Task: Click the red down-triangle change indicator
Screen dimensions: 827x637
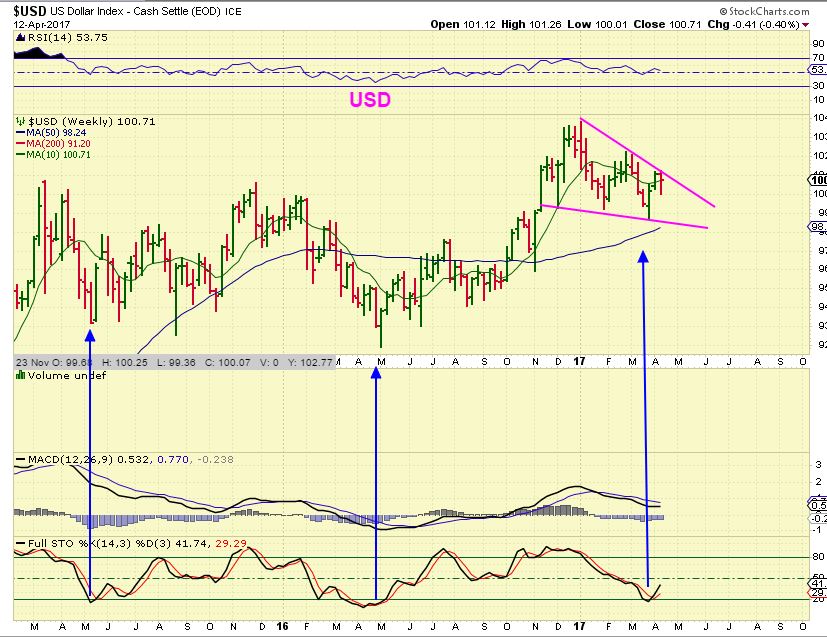Action: coord(805,25)
